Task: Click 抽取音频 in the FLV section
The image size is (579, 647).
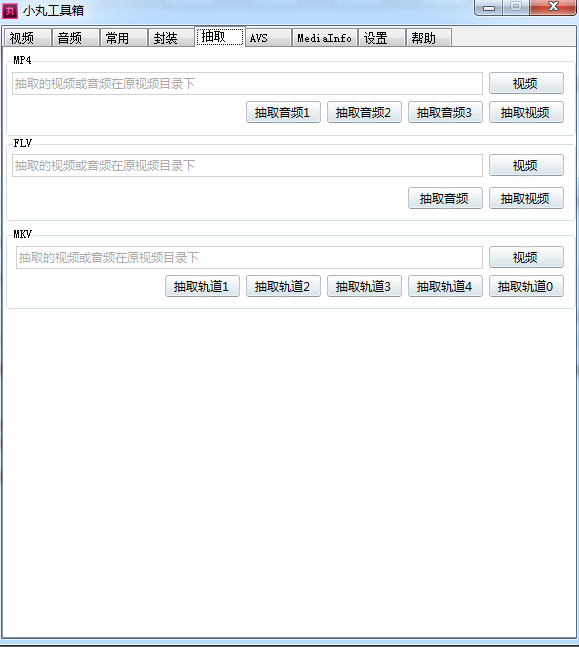Action: [445, 198]
